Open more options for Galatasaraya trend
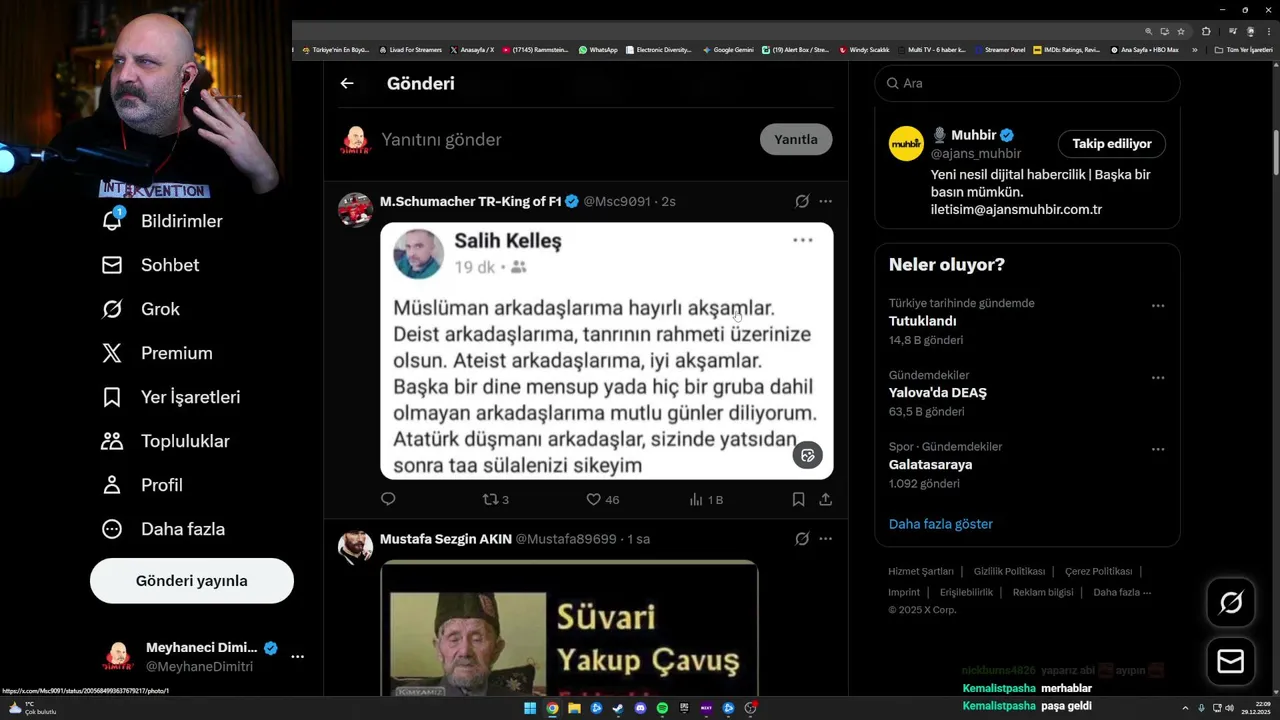 [1158, 449]
